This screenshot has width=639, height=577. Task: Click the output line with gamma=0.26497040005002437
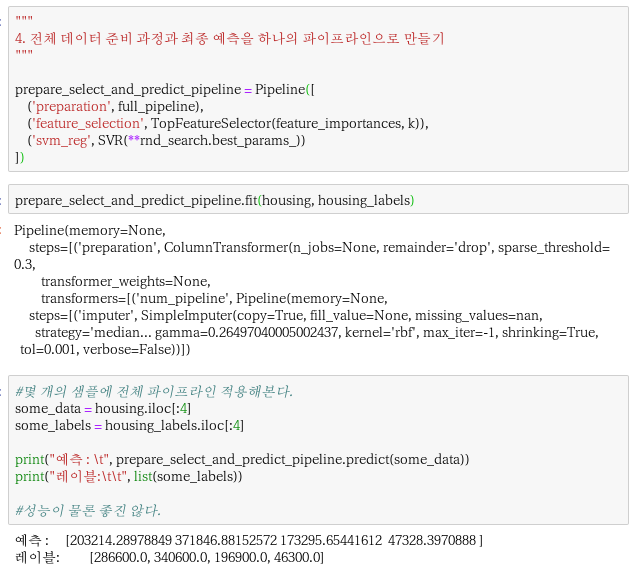tap(317, 333)
